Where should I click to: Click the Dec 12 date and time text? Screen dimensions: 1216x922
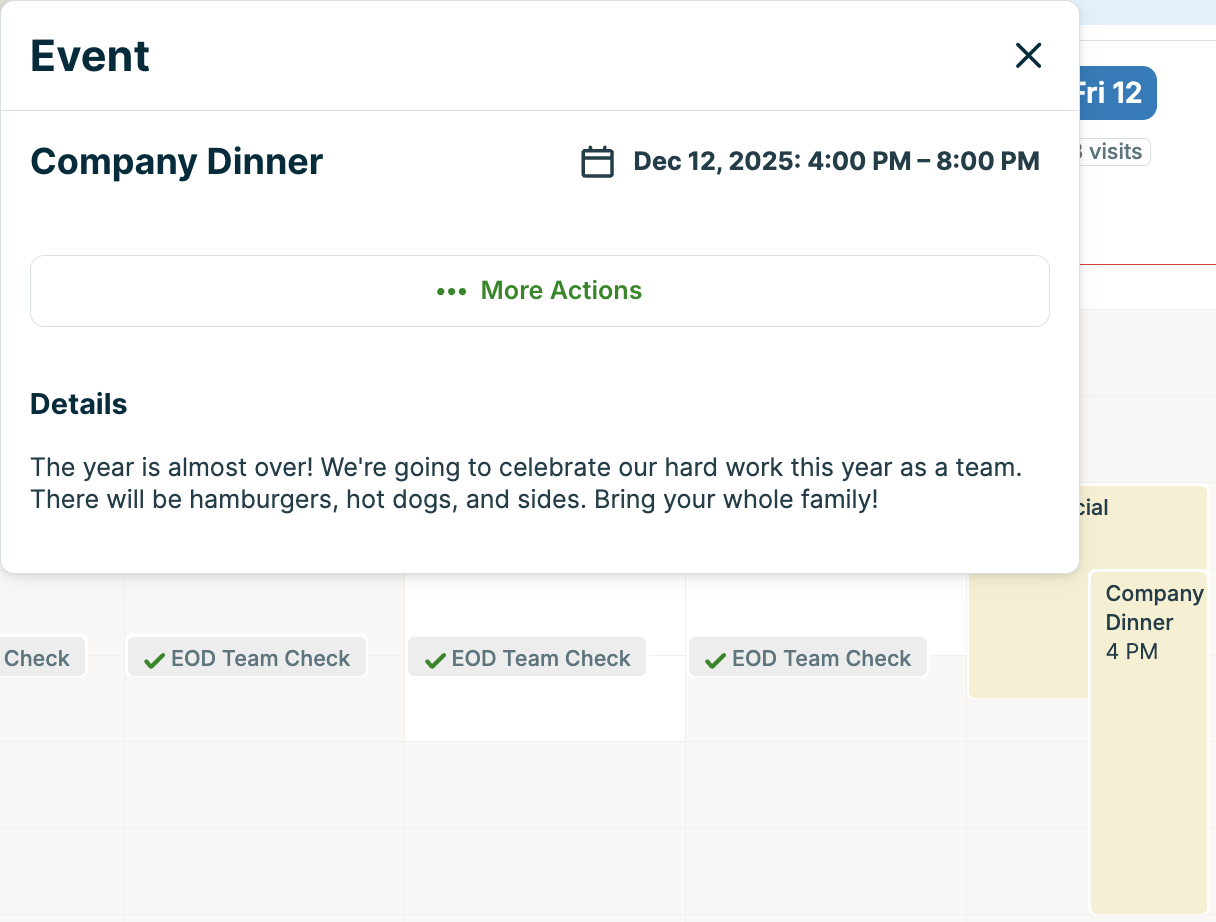[x=835, y=161]
